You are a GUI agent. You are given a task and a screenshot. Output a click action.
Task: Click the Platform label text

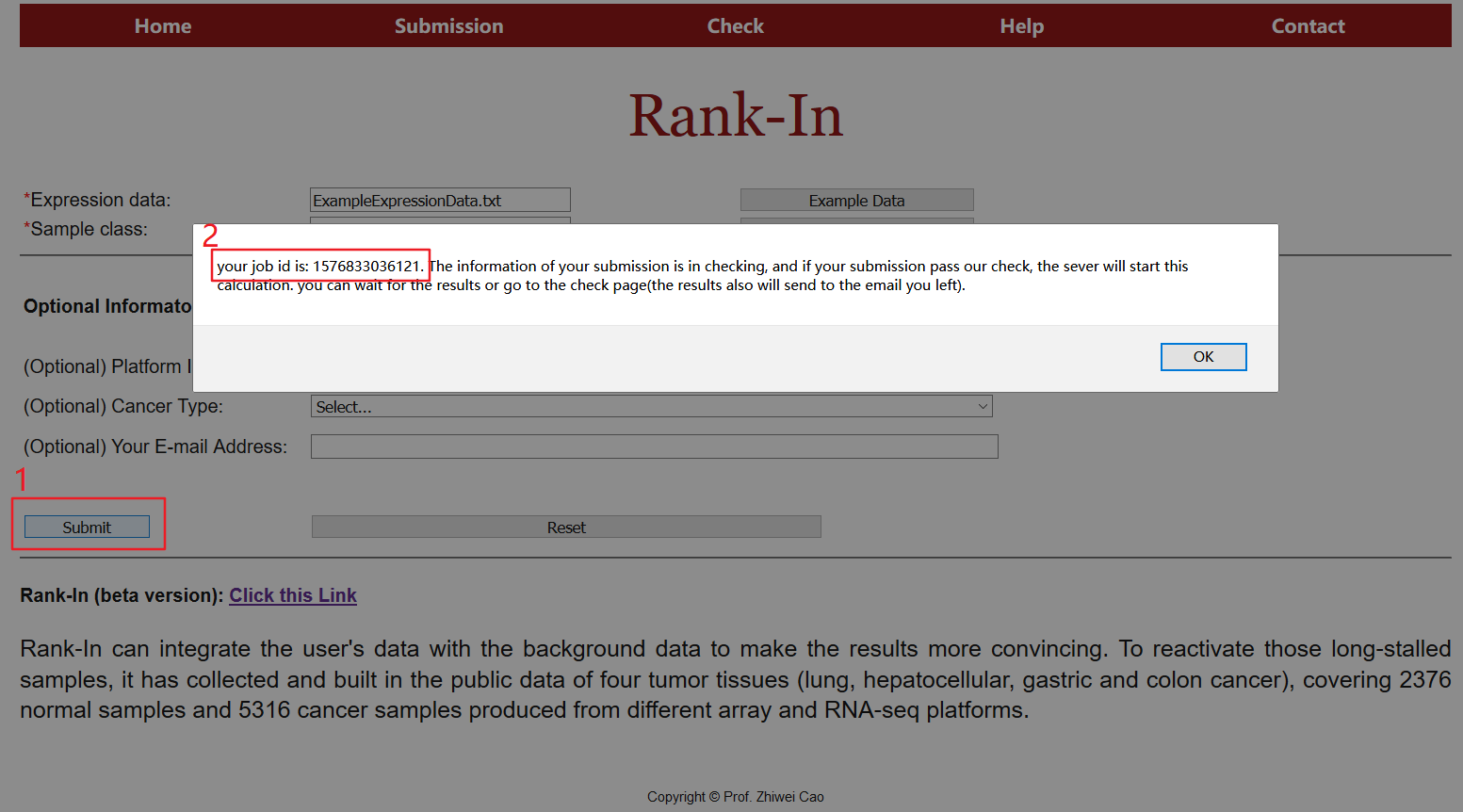pos(107,366)
